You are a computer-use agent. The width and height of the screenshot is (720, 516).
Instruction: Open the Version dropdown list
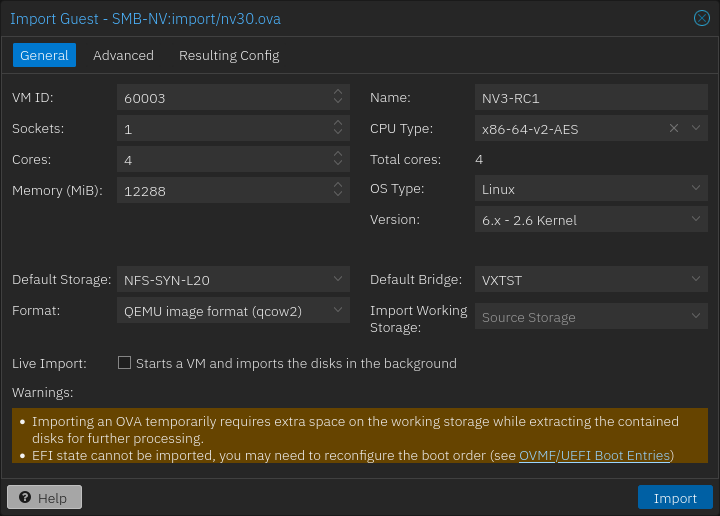pyautogui.click(x=696, y=220)
